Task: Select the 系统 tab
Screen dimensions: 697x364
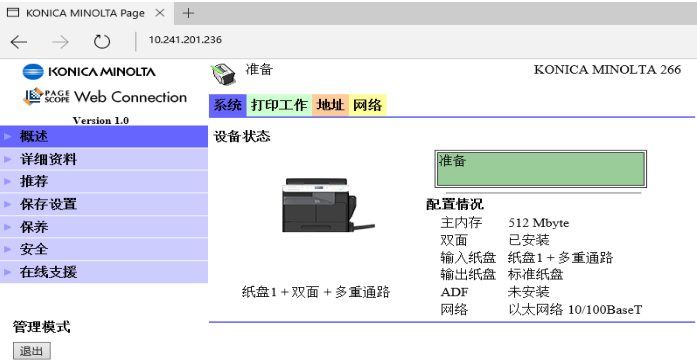Action: 228,105
